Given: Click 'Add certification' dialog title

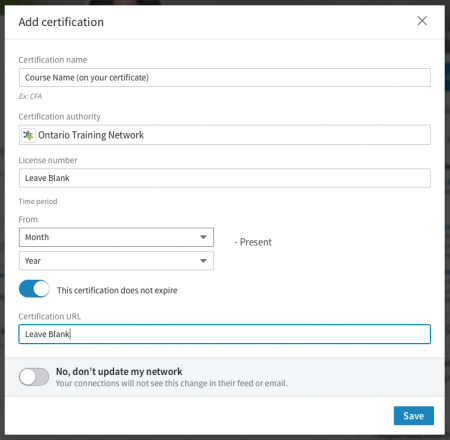Looking at the screenshot, I should pyautogui.click(x=61, y=22).
